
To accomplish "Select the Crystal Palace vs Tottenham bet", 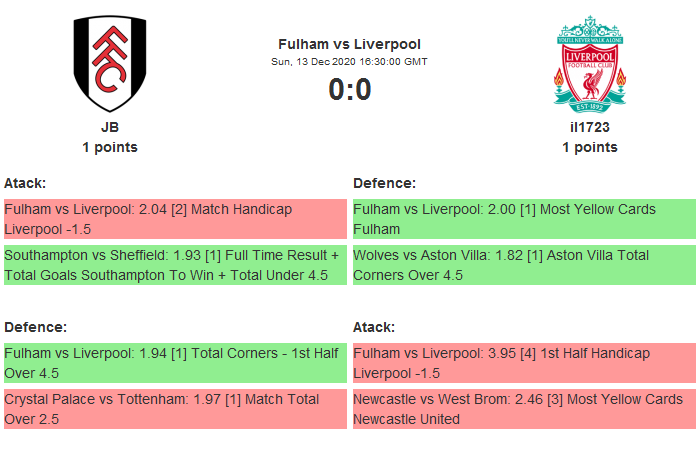I will 175,409.
